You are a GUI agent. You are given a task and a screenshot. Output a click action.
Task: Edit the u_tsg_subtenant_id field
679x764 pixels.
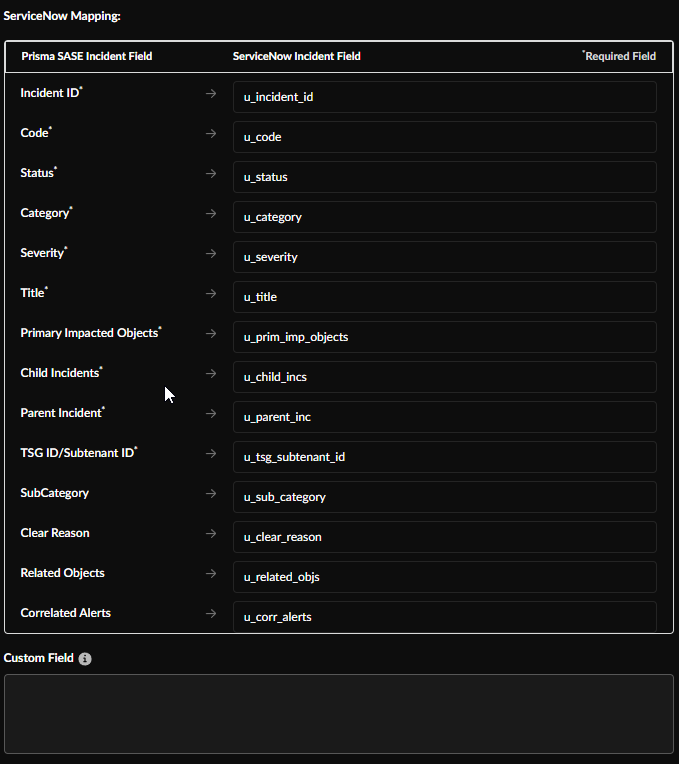[x=444, y=457]
